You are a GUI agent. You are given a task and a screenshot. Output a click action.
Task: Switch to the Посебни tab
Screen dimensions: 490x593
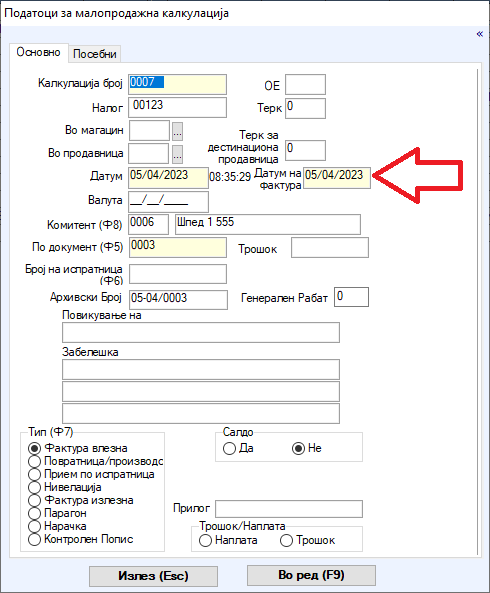pos(95,54)
